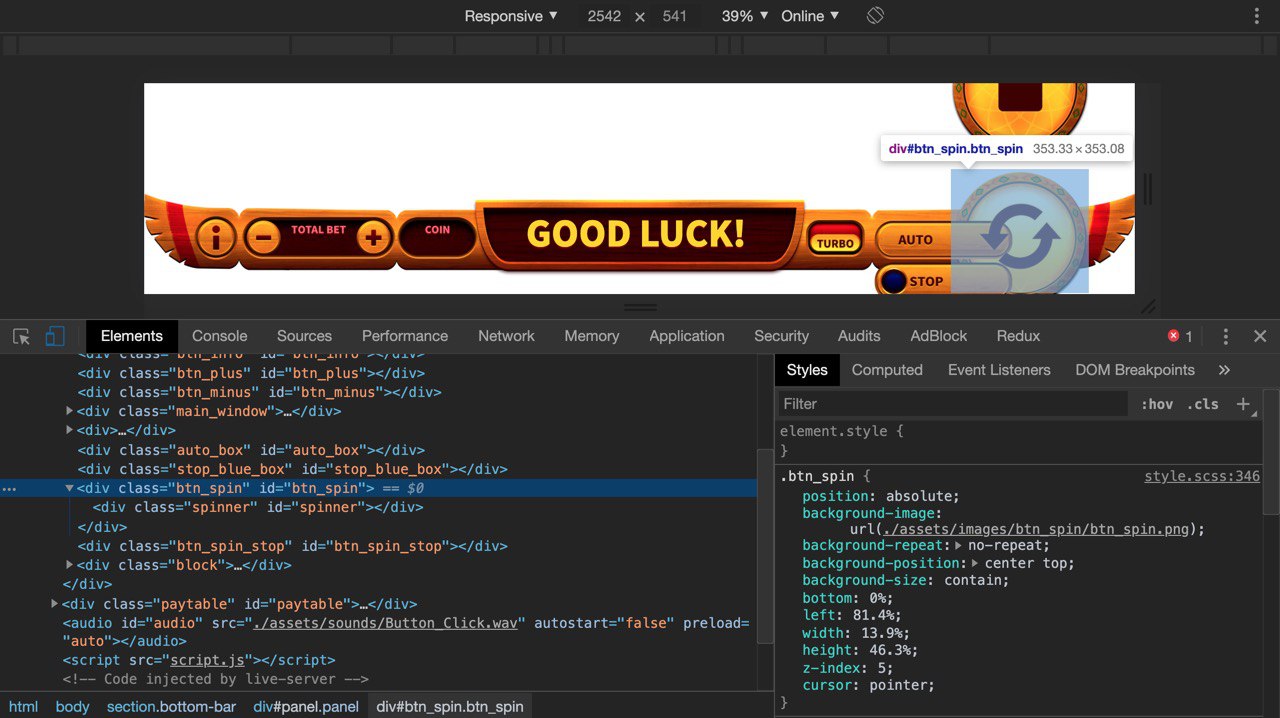Open the Computed styles tab
Viewport: 1280px width, 718px height.
click(887, 370)
